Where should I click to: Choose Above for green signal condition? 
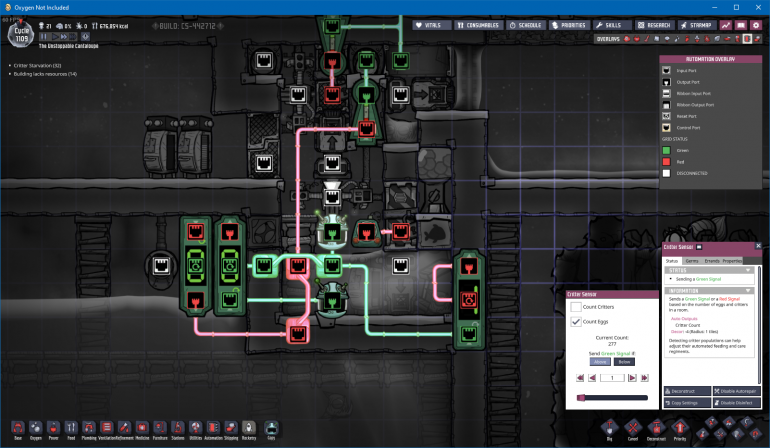coord(600,362)
